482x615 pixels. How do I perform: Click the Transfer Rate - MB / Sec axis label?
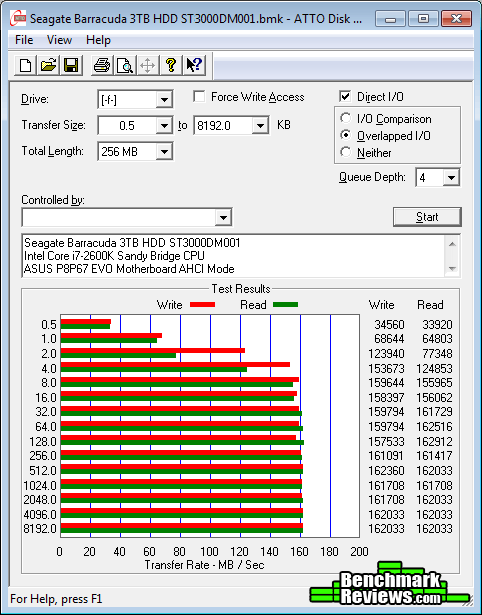pyautogui.click(x=204, y=565)
